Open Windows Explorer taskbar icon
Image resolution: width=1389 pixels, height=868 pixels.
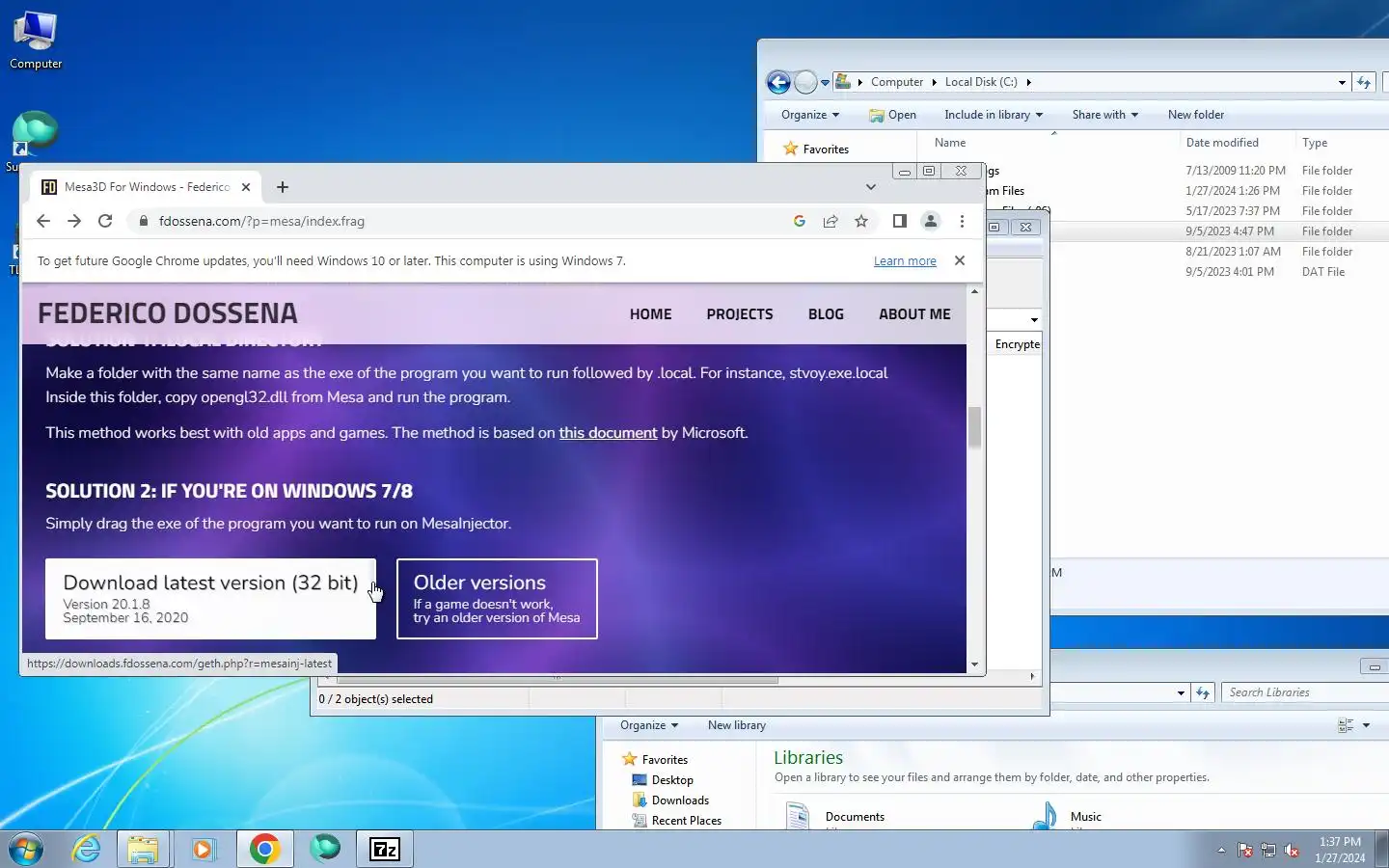(x=143, y=849)
